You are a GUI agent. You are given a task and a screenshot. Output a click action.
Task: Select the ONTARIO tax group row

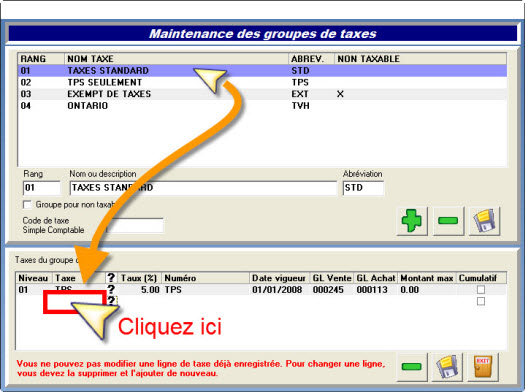[262, 106]
